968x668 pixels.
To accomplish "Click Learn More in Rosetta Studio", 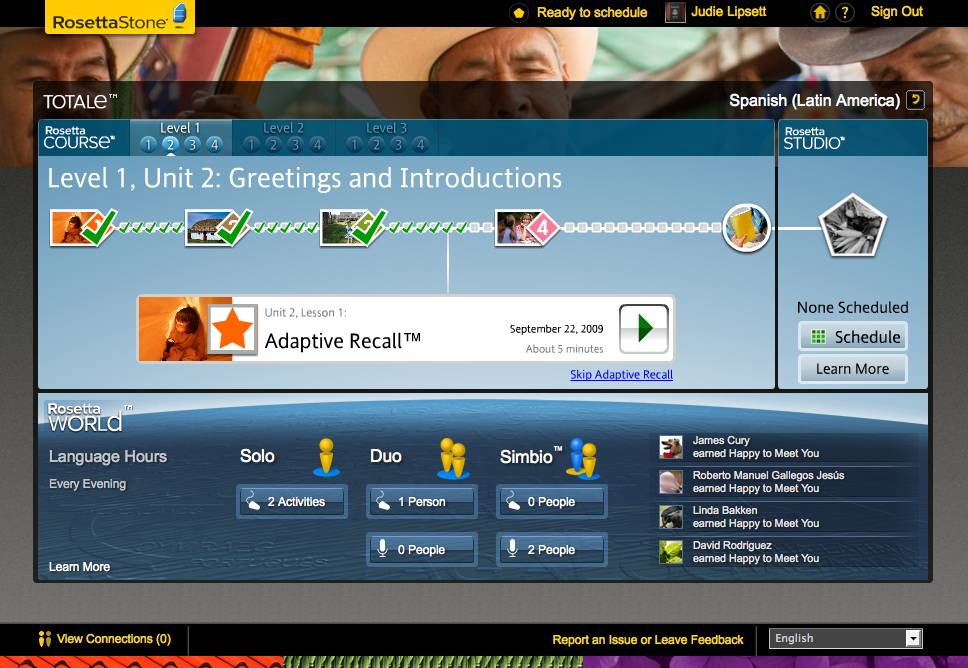I will [x=853, y=369].
